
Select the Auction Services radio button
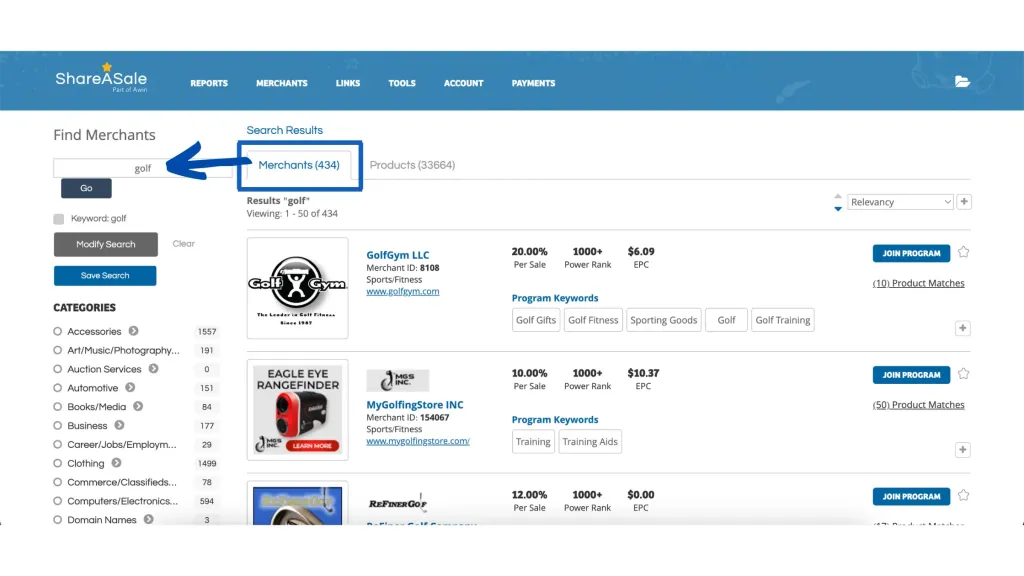click(57, 369)
